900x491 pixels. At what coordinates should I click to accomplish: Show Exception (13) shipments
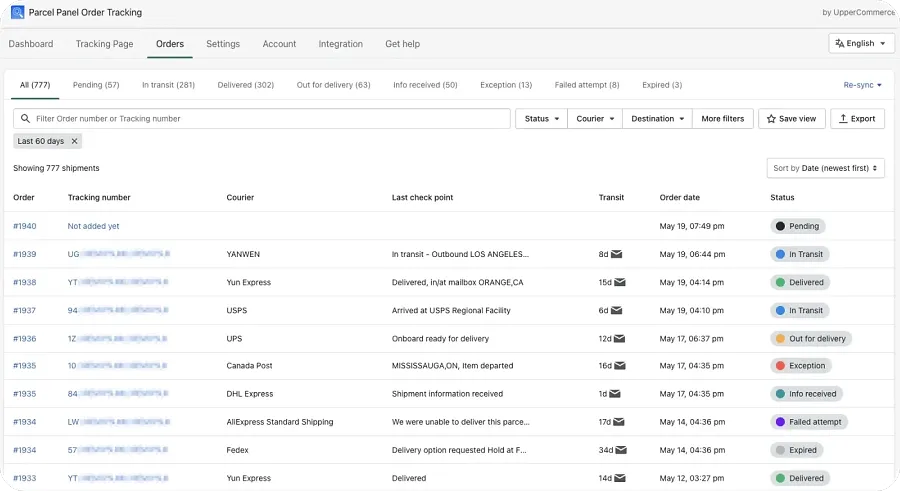point(506,85)
